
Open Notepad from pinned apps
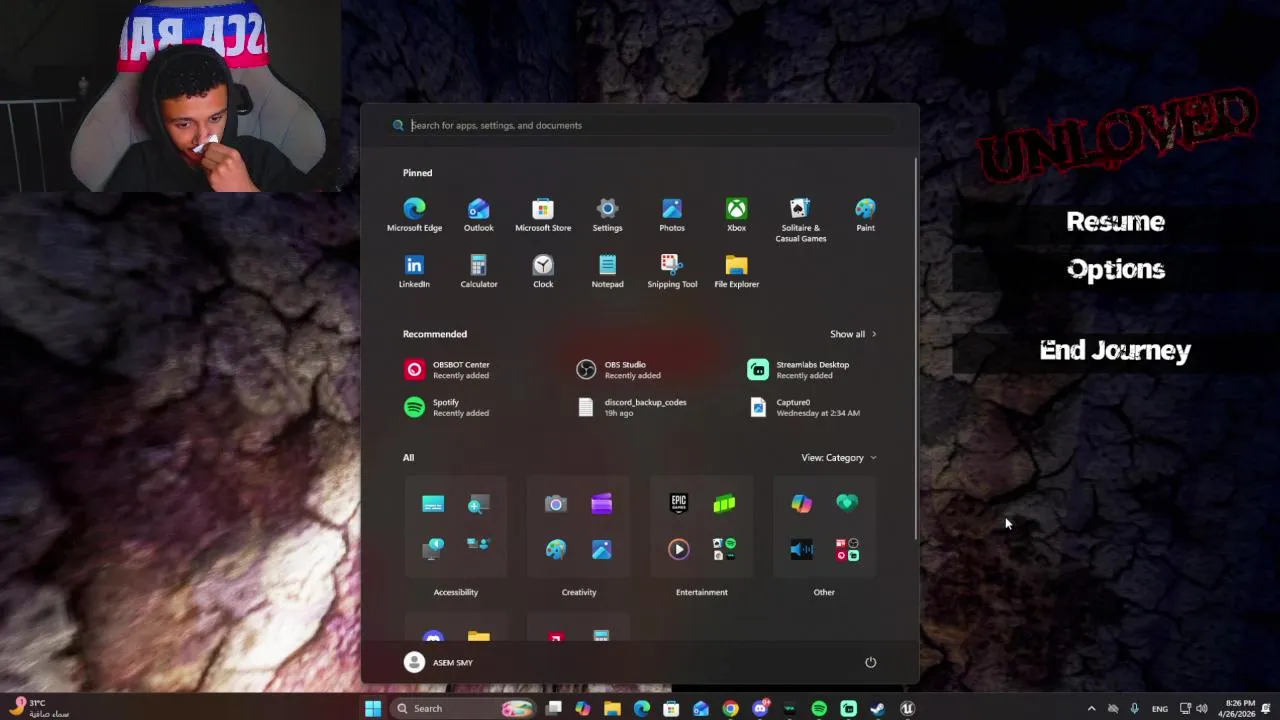pos(607,271)
